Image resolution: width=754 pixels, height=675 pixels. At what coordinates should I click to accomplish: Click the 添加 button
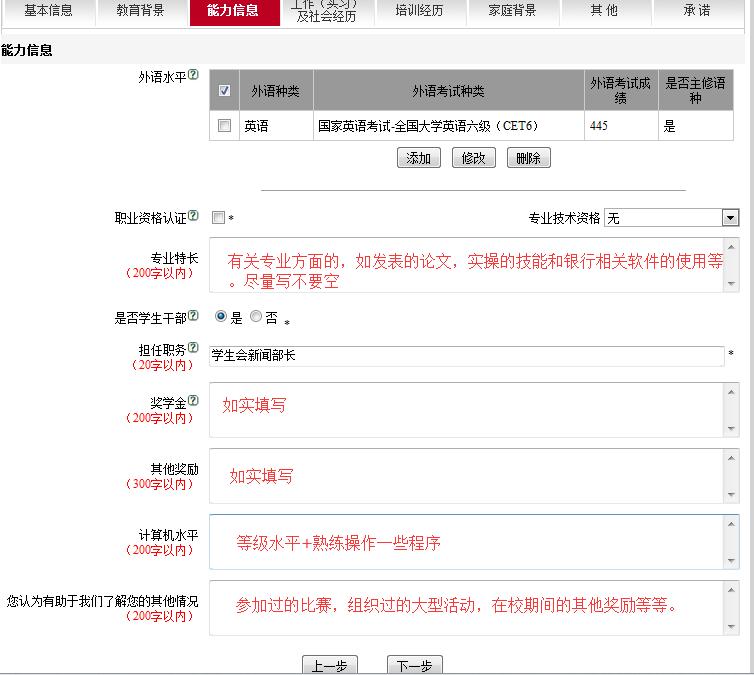pyautogui.click(x=419, y=158)
